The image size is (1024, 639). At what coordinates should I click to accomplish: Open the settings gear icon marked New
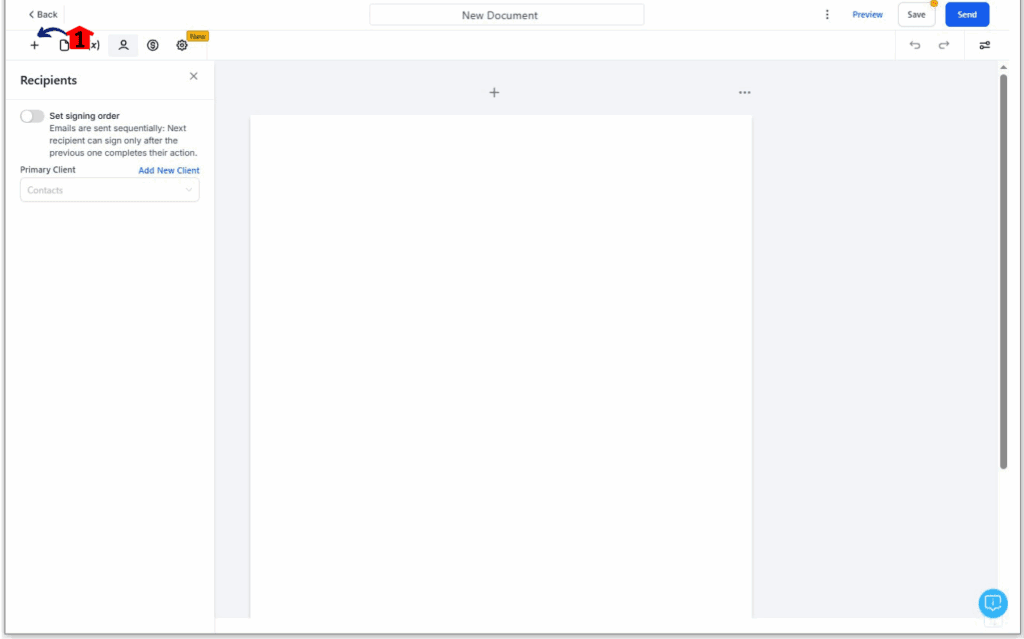(x=182, y=45)
